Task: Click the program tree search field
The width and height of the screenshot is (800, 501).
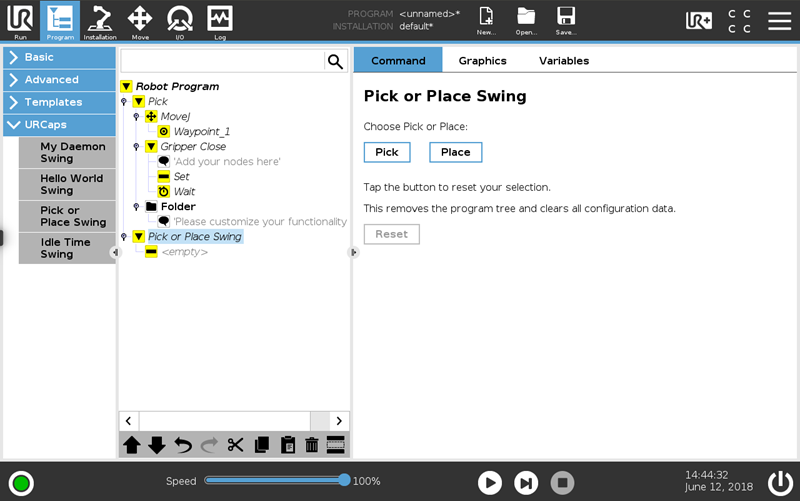Action: (222, 61)
